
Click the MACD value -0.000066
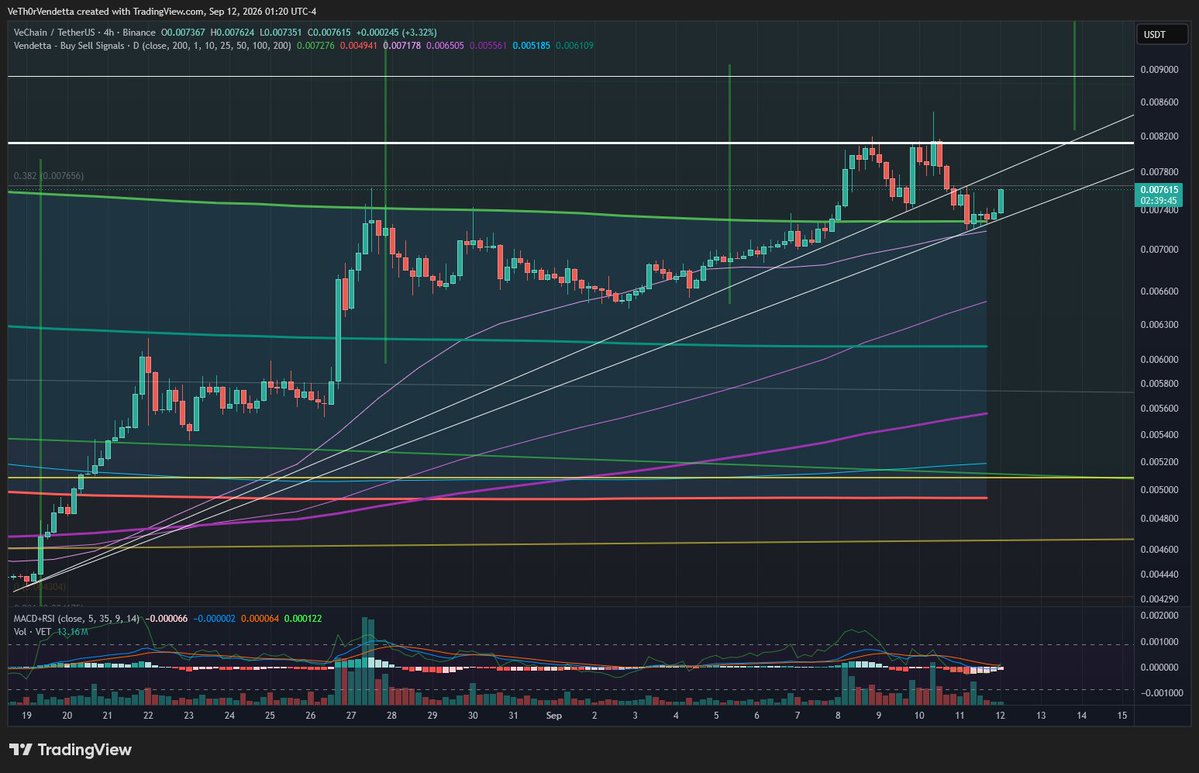click(167, 619)
